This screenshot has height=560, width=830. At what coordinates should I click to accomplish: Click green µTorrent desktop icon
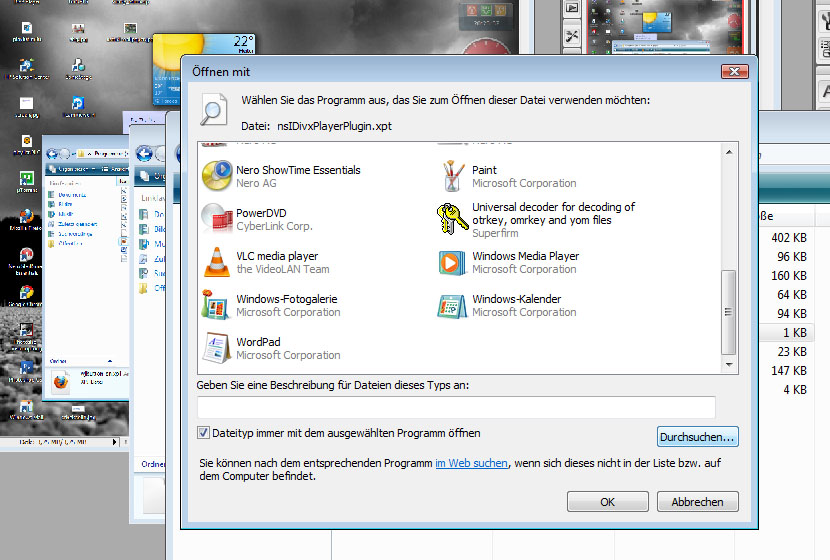pyautogui.click(x=26, y=181)
